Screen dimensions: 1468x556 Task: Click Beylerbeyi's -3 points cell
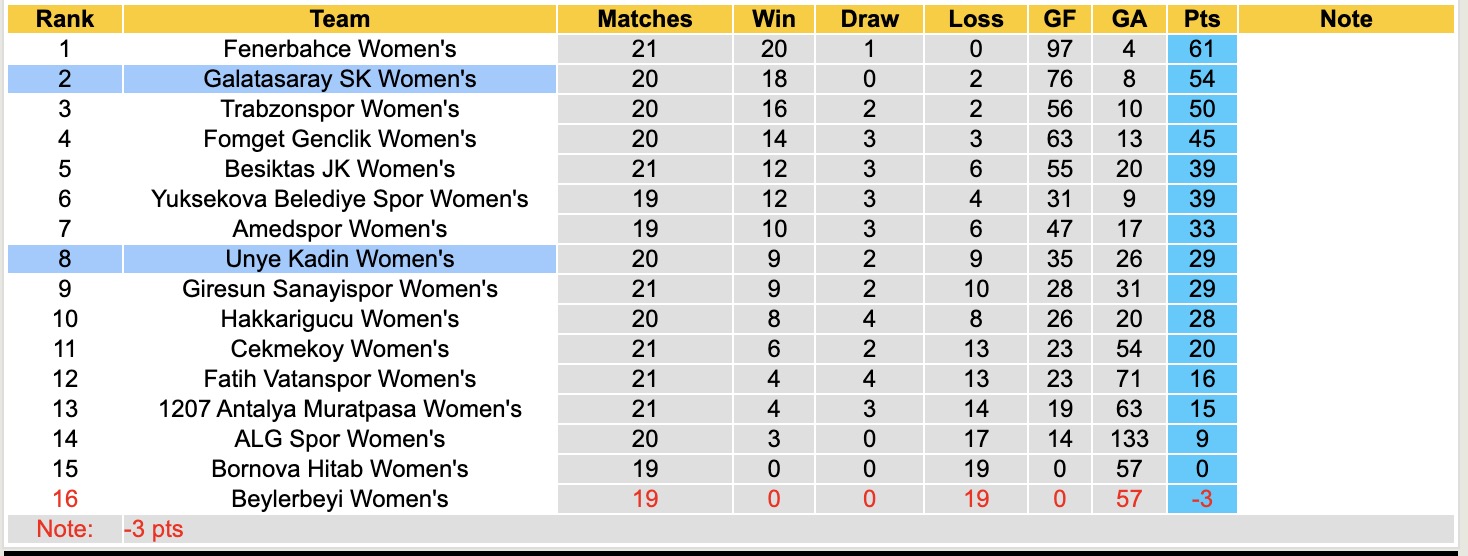click(x=1201, y=499)
